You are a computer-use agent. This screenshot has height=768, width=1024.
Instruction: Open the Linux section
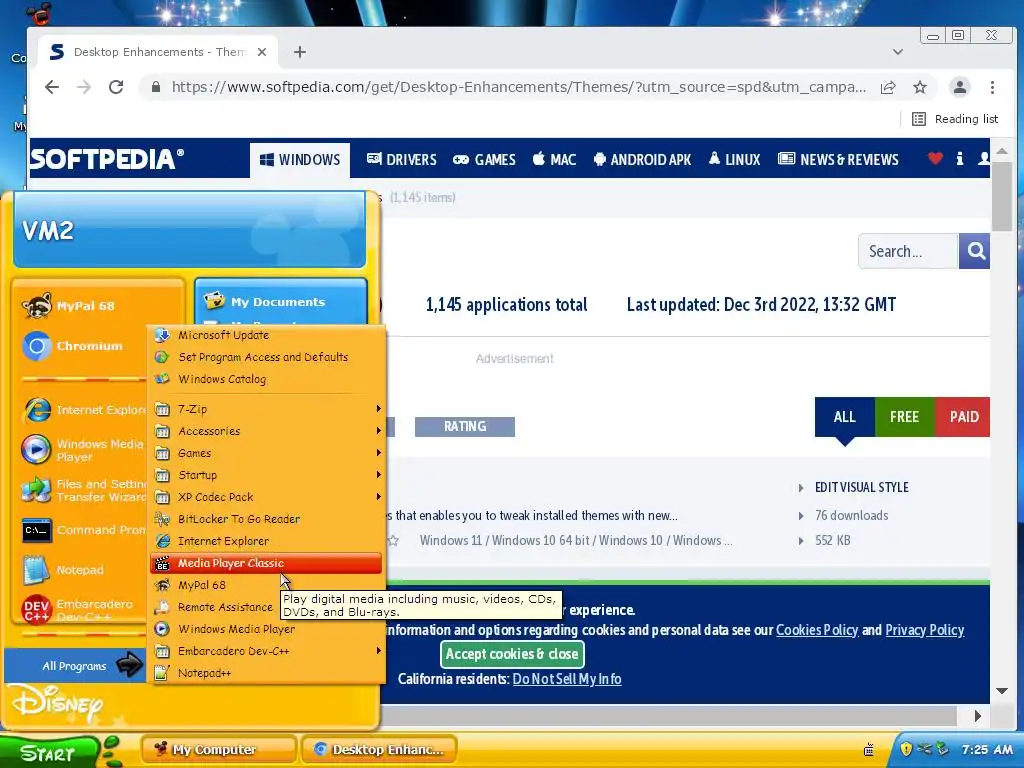(x=735, y=160)
